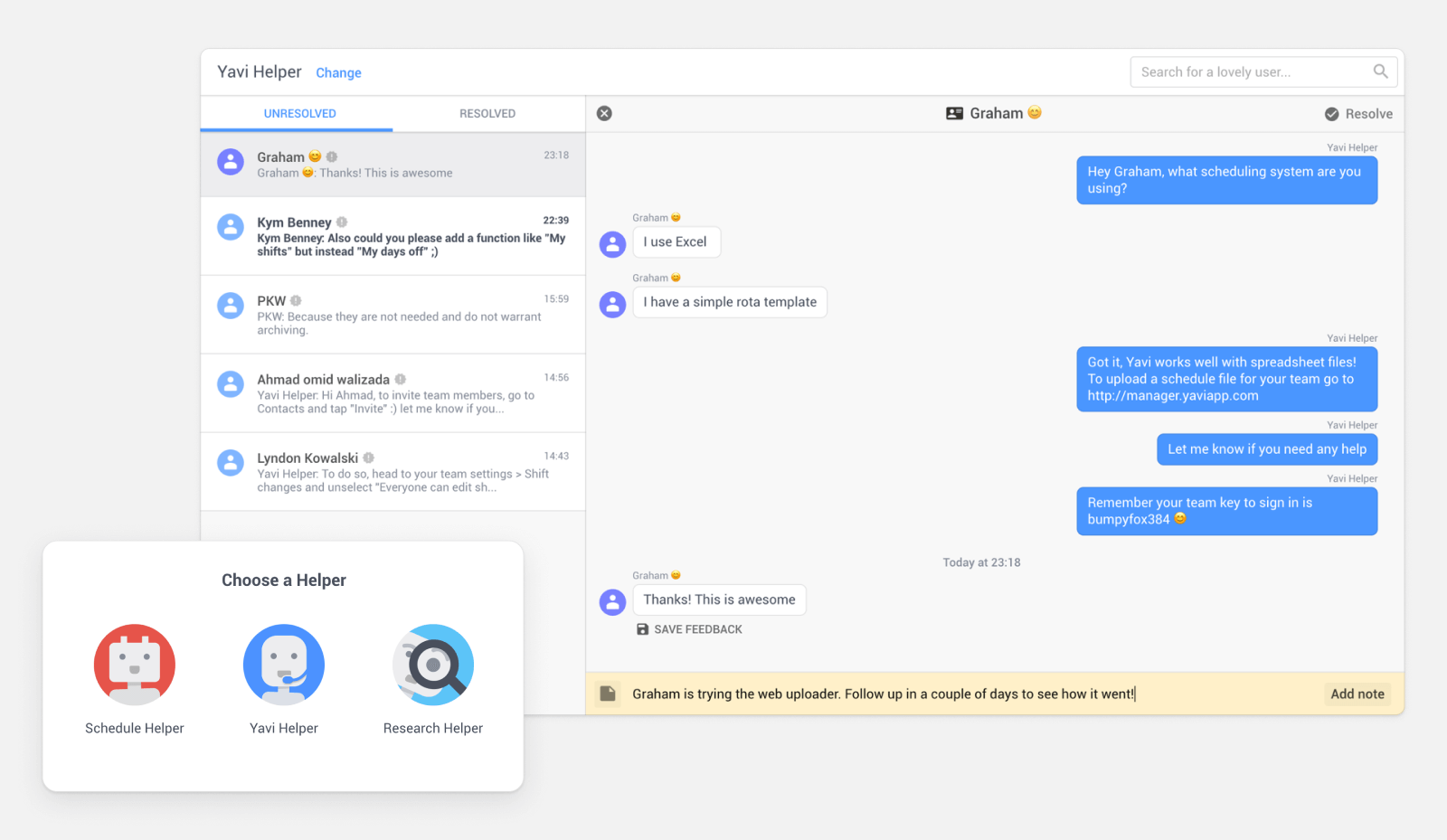The image size is (1447, 840).
Task: Select the "what scheduling system" question bubble
Action: (x=1227, y=180)
